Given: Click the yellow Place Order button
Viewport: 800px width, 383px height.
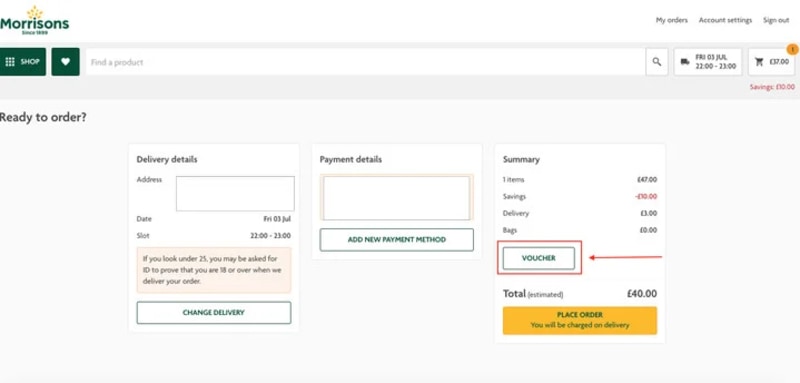Looking at the screenshot, I should [580, 320].
